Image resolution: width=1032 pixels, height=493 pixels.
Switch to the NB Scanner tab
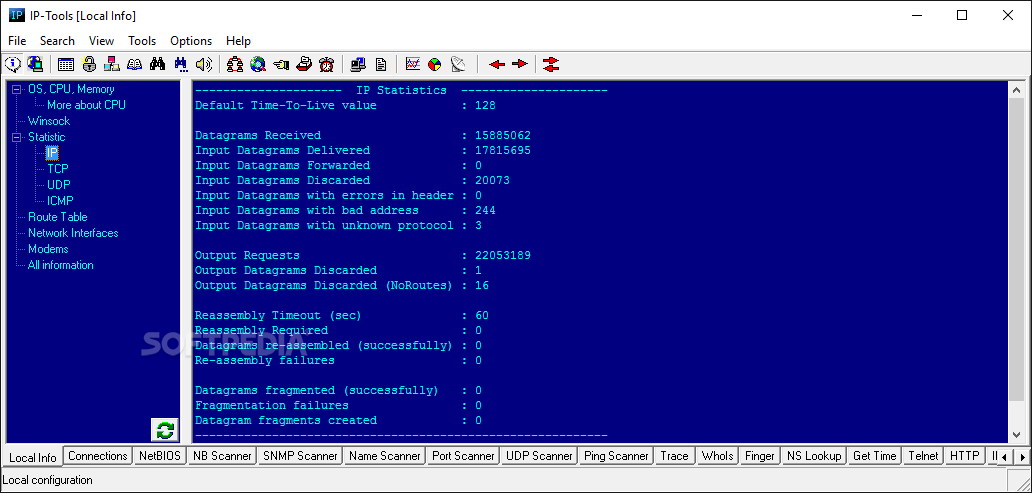click(x=222, y=455)
